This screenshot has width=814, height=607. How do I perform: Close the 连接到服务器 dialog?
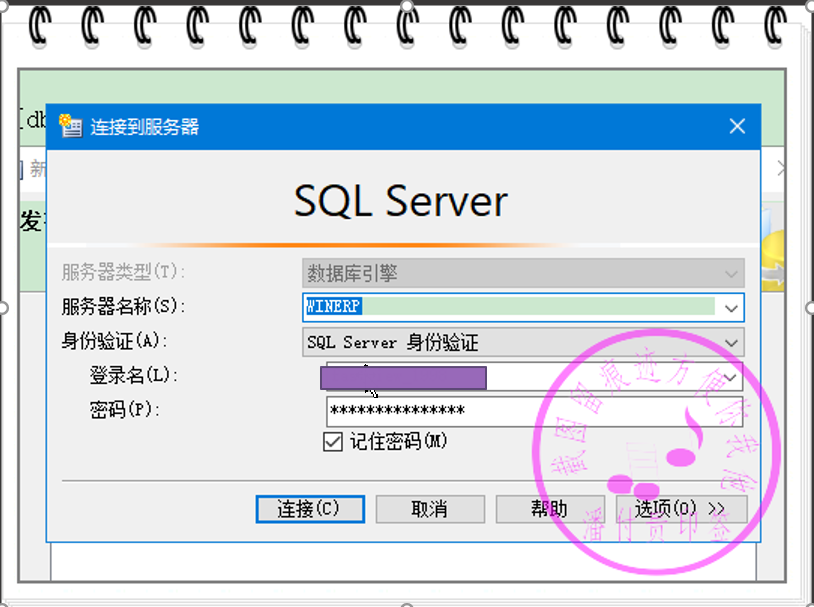coord(737,126)
